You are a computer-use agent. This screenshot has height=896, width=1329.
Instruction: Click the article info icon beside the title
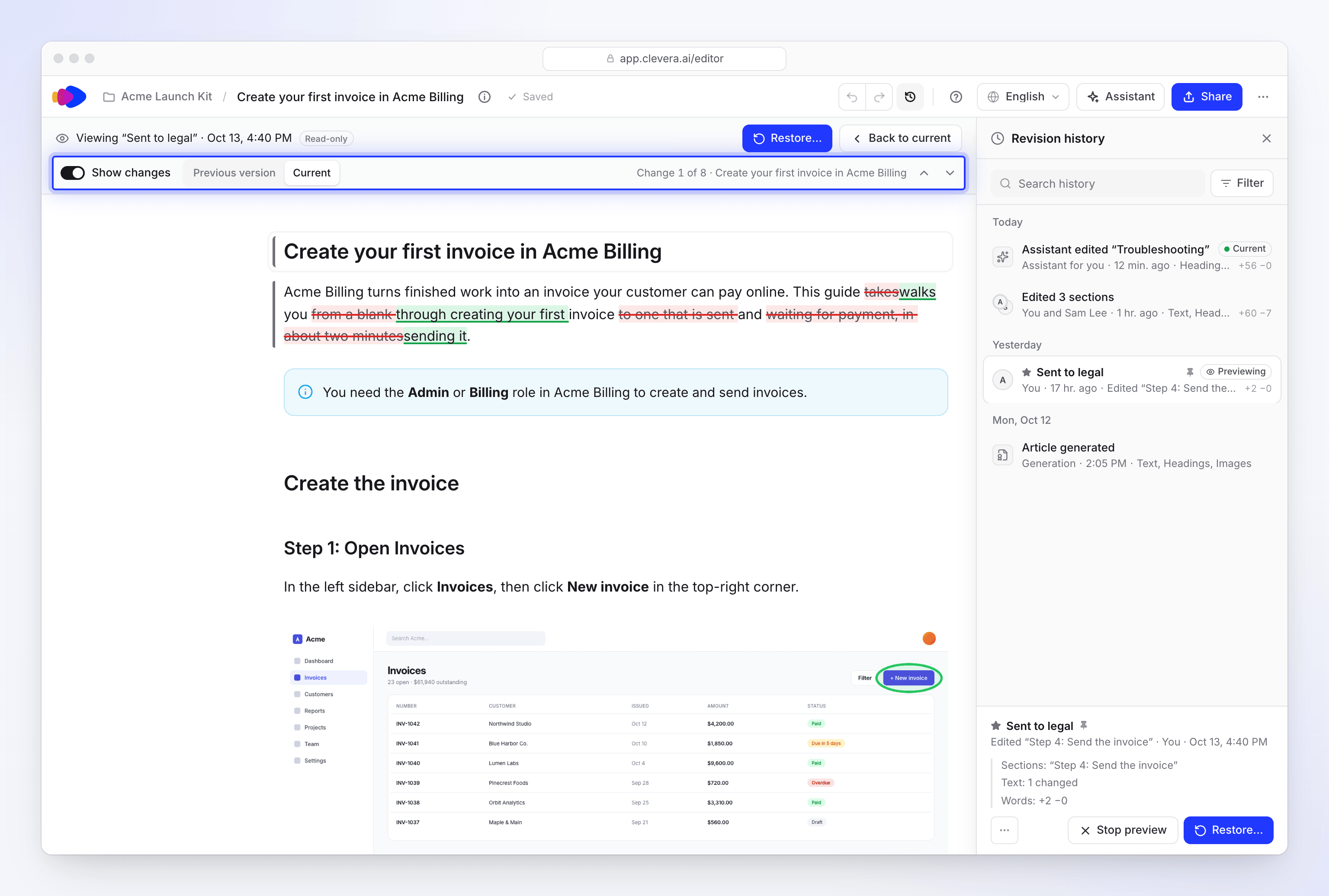[x=484, y=96]
